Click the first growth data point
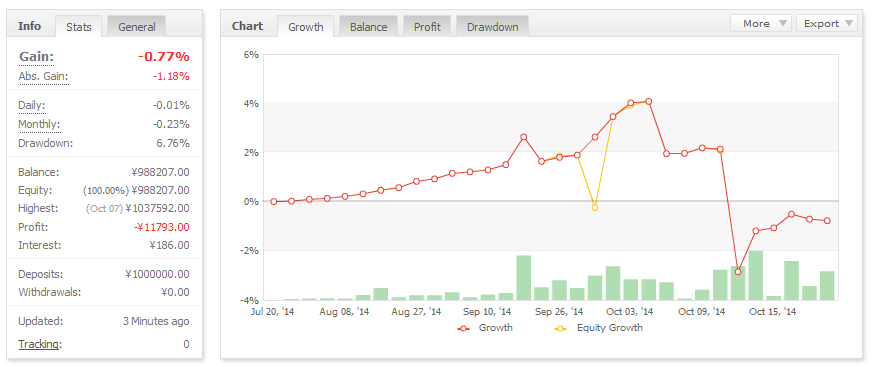 tap(274, 202)
